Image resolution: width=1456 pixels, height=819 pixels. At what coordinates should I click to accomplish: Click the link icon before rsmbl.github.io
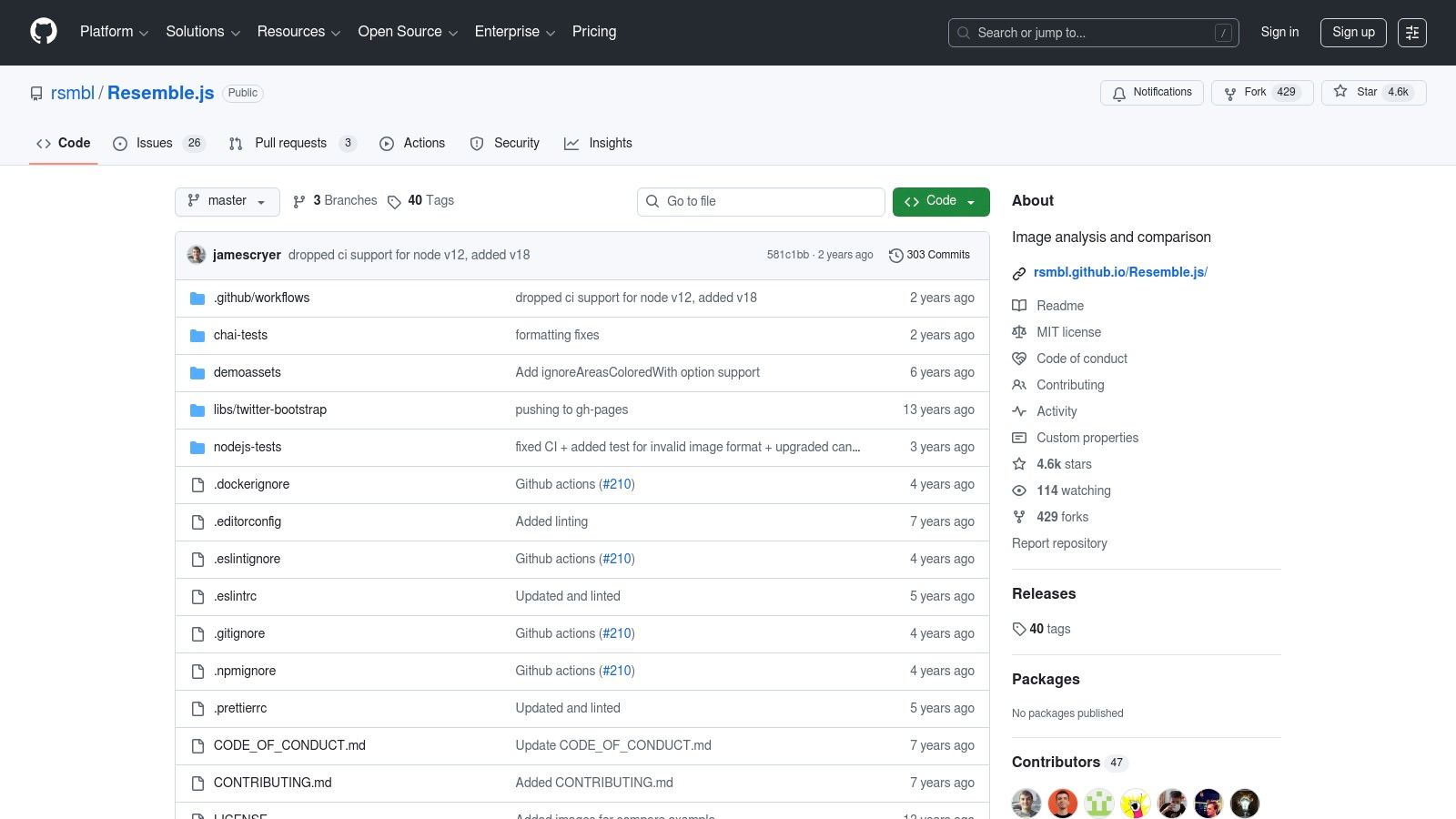1019,272
